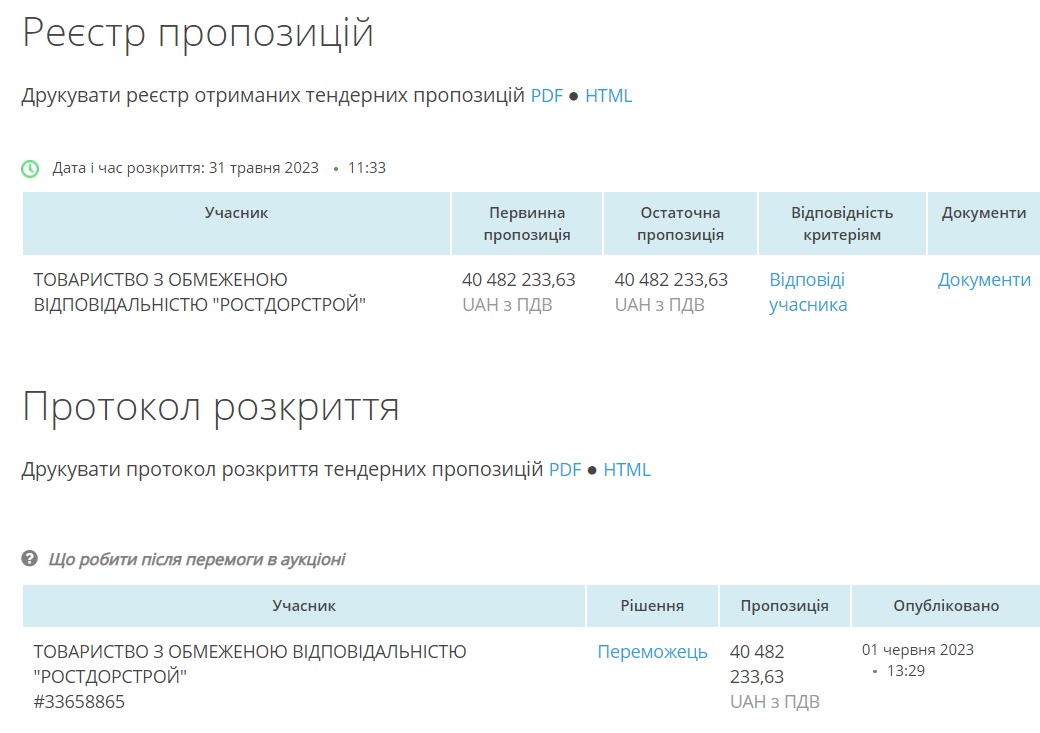
Task: Click the 'Реєстр пропозицій' heading
Action: pos(198,33)
